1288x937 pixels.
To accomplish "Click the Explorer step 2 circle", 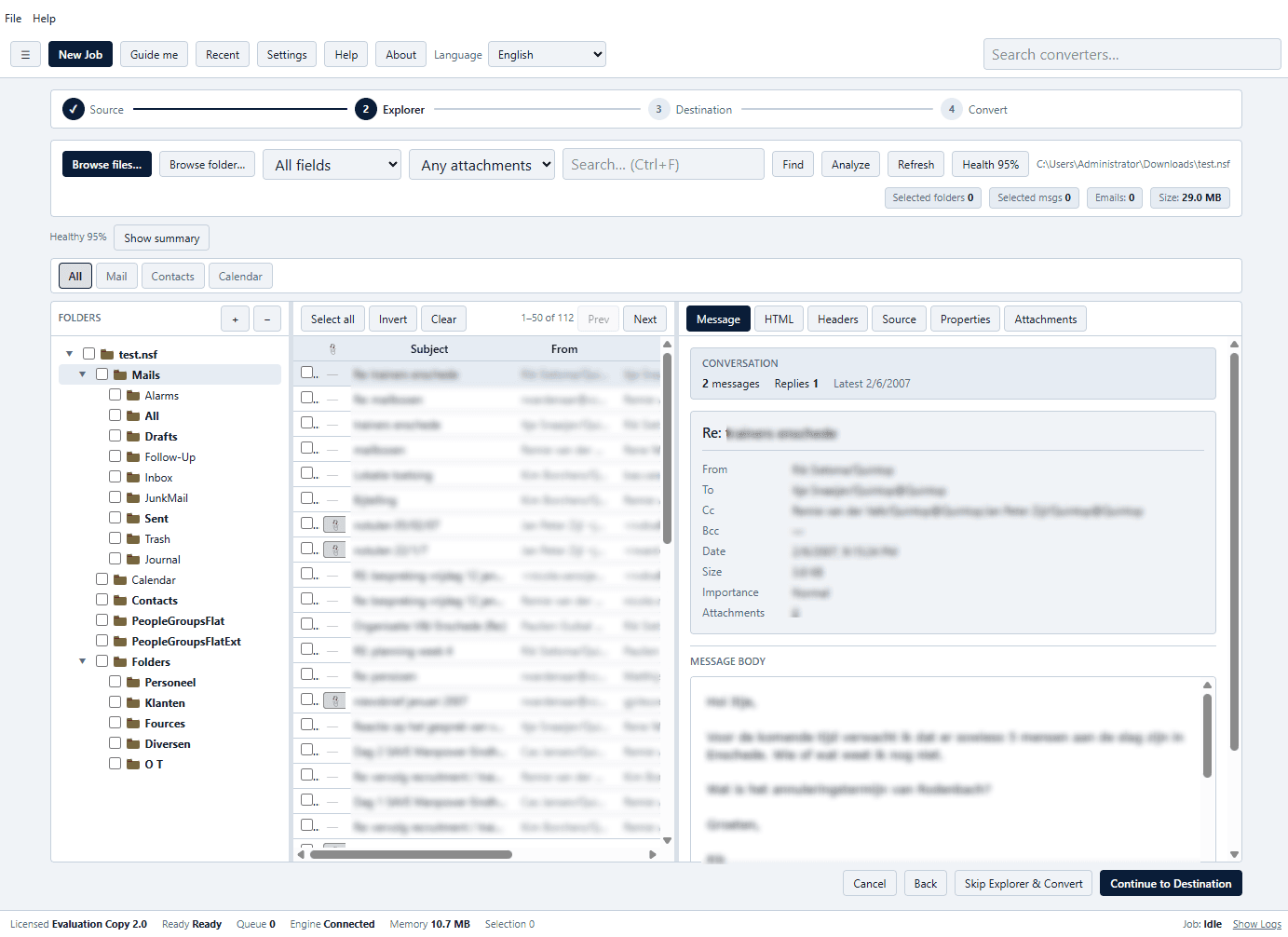I will click(x=366, y=109).
